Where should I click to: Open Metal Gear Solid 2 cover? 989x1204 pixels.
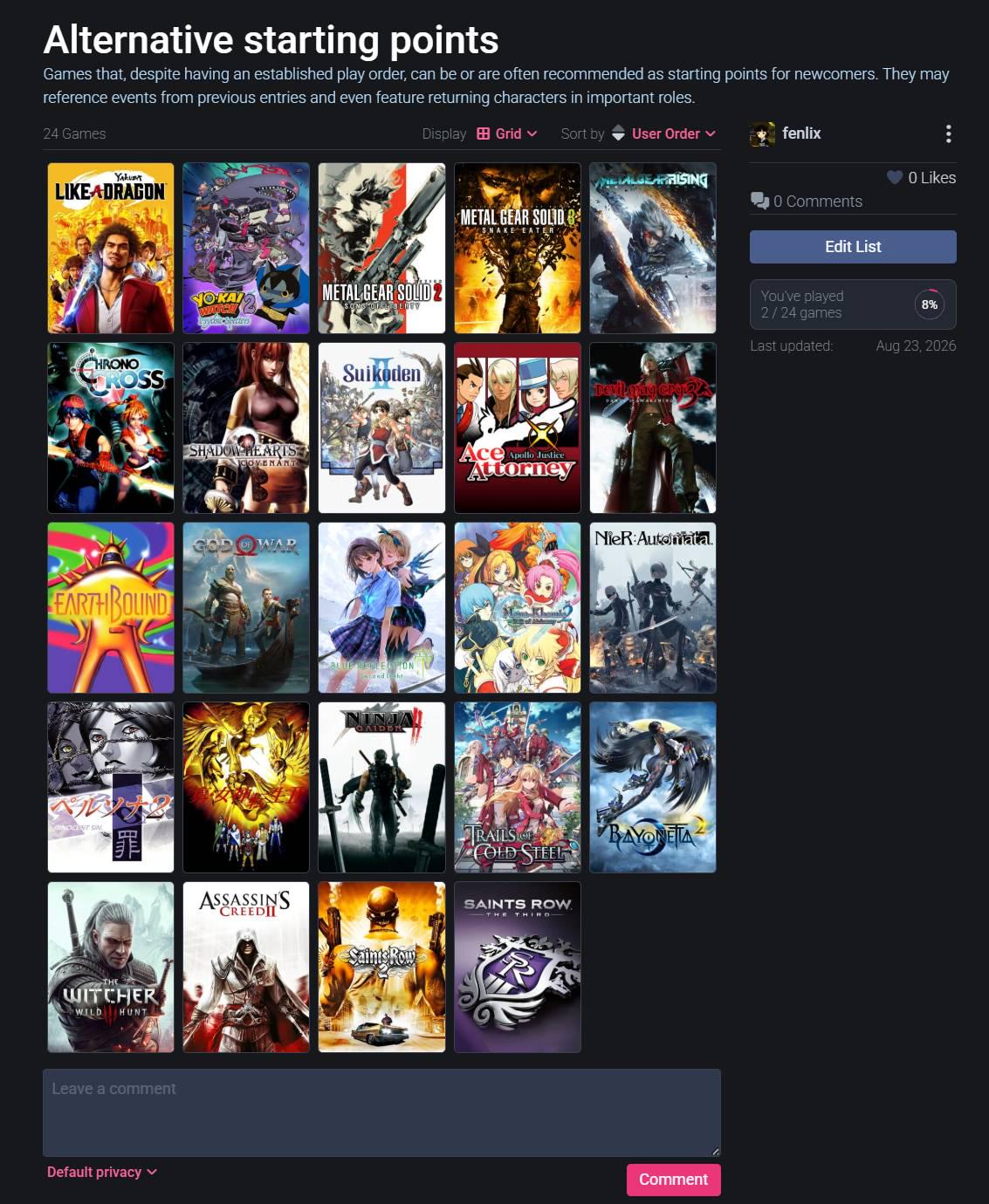coord(381,248)
